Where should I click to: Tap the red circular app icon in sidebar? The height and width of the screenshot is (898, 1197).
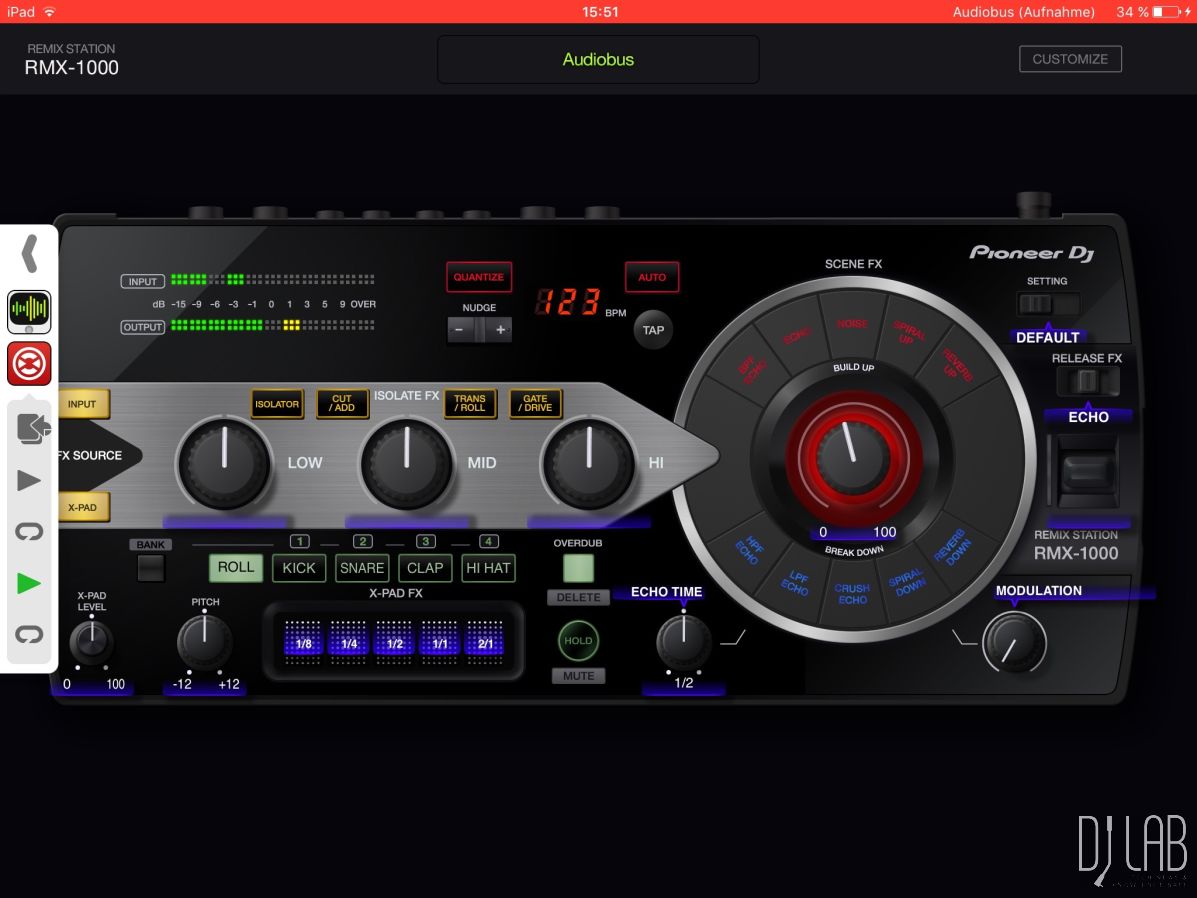(x=29, y=363)
